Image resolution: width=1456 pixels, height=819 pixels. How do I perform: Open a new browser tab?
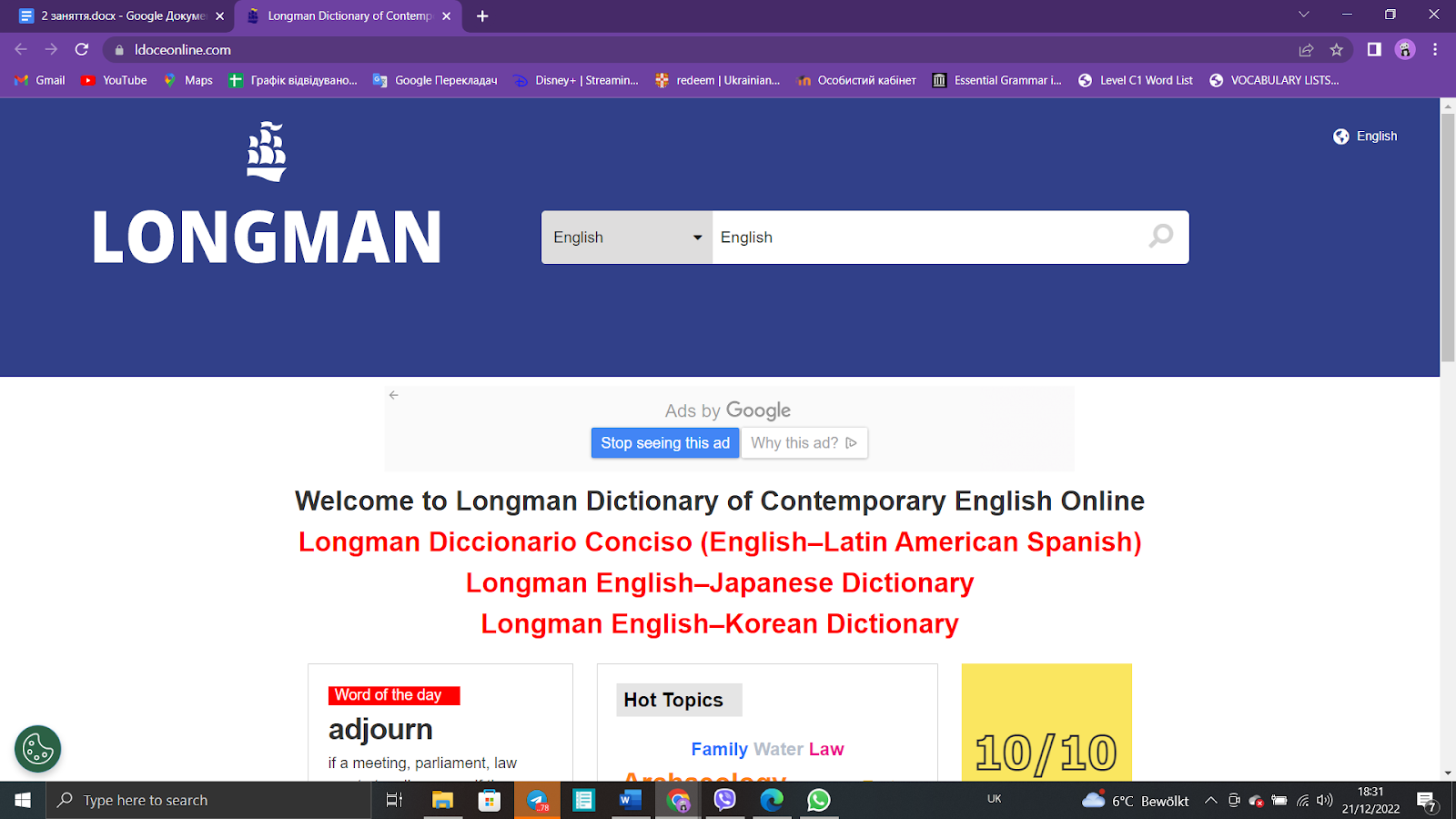coord(482,15)
